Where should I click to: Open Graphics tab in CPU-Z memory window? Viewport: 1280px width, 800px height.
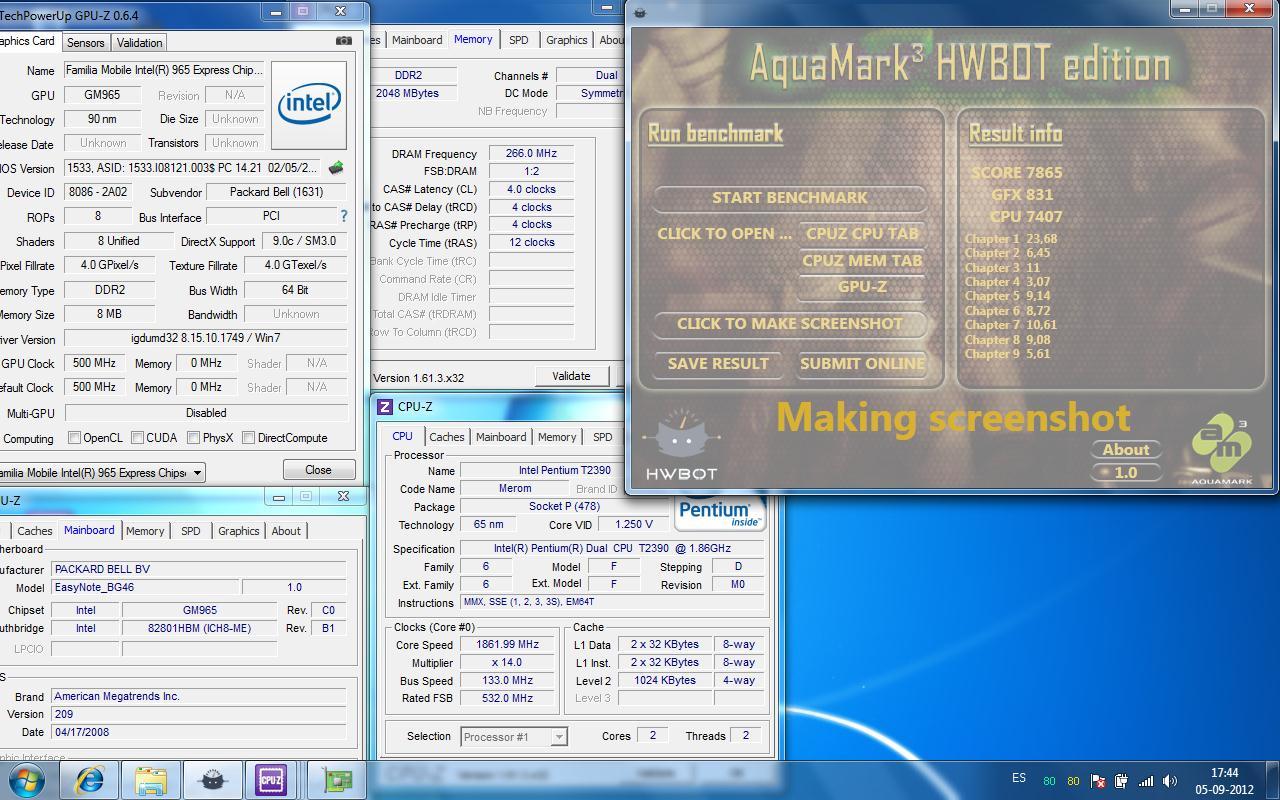click(x=566, y=40)
